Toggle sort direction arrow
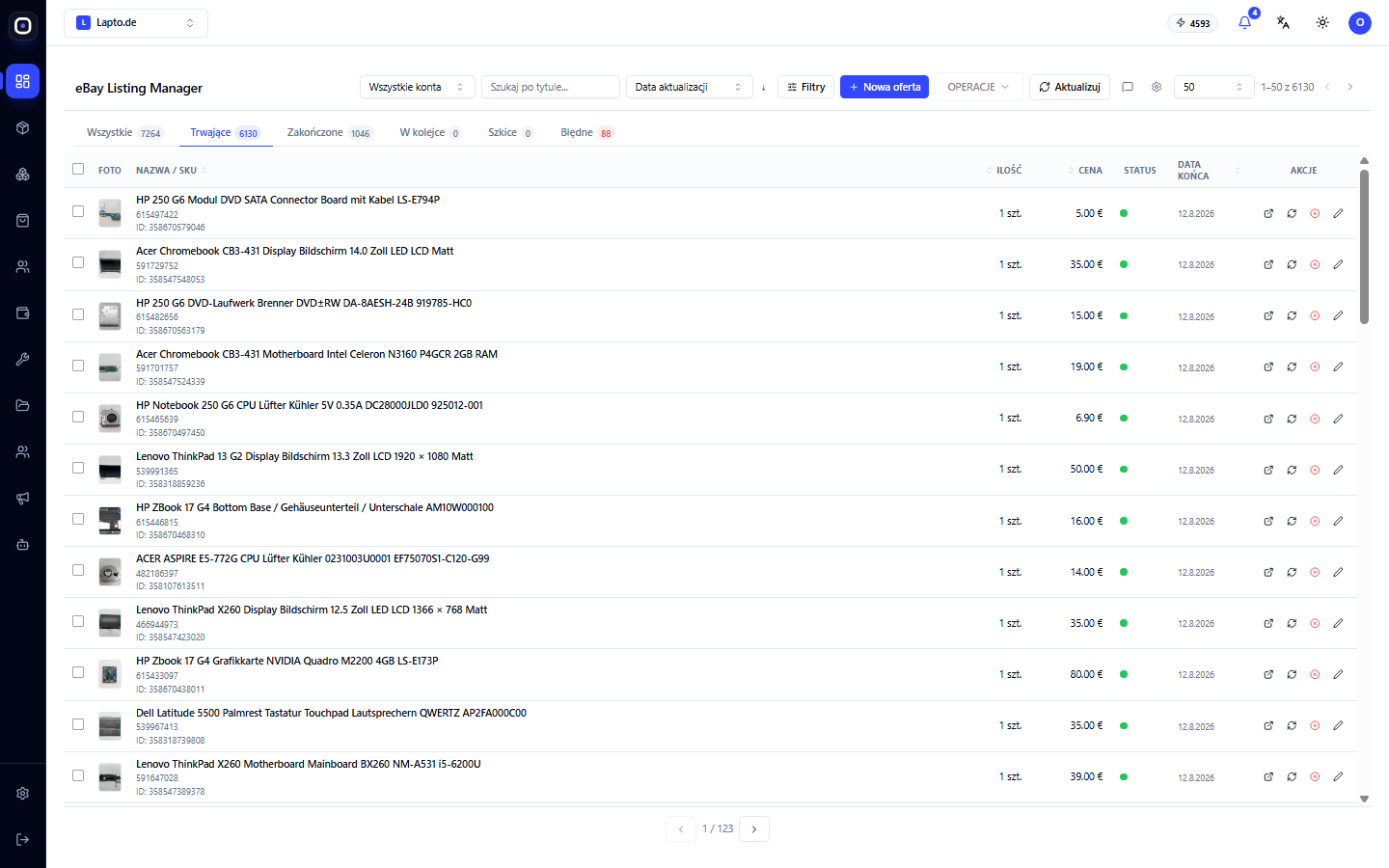The height and width of the screenshot is (868, 1389). coord(764,88)
